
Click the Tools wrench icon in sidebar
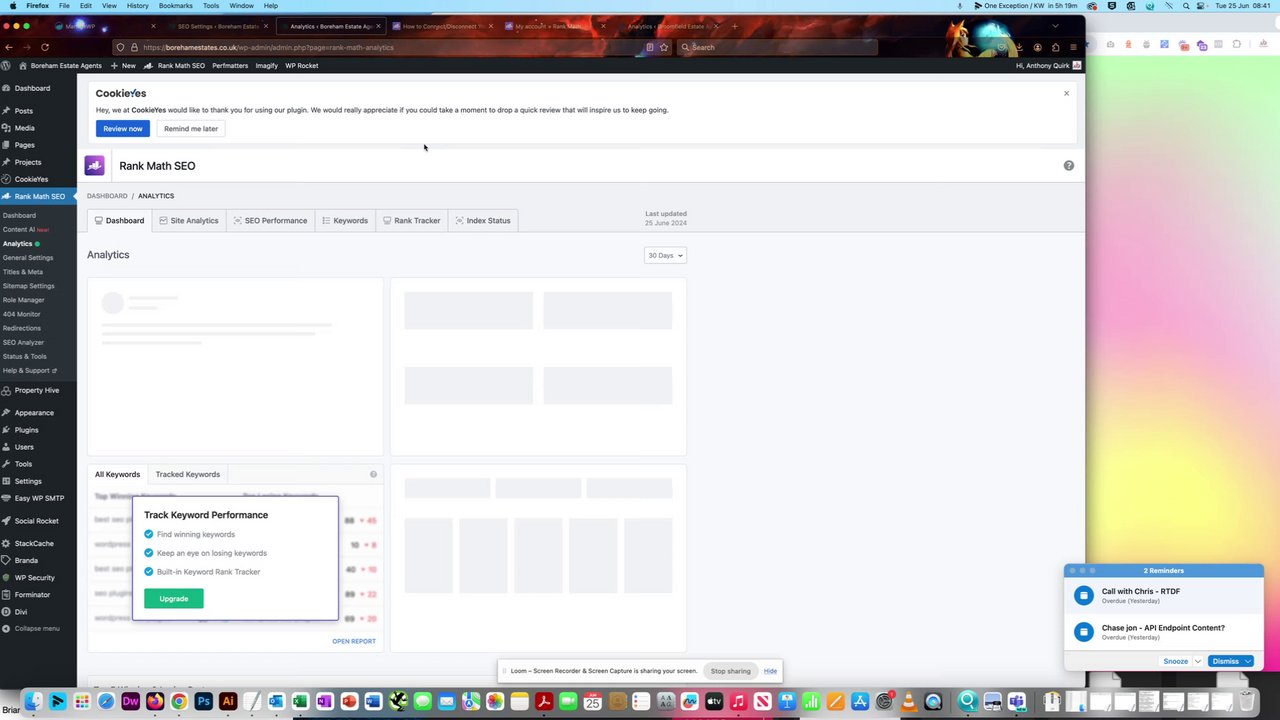tap(6, 464)
